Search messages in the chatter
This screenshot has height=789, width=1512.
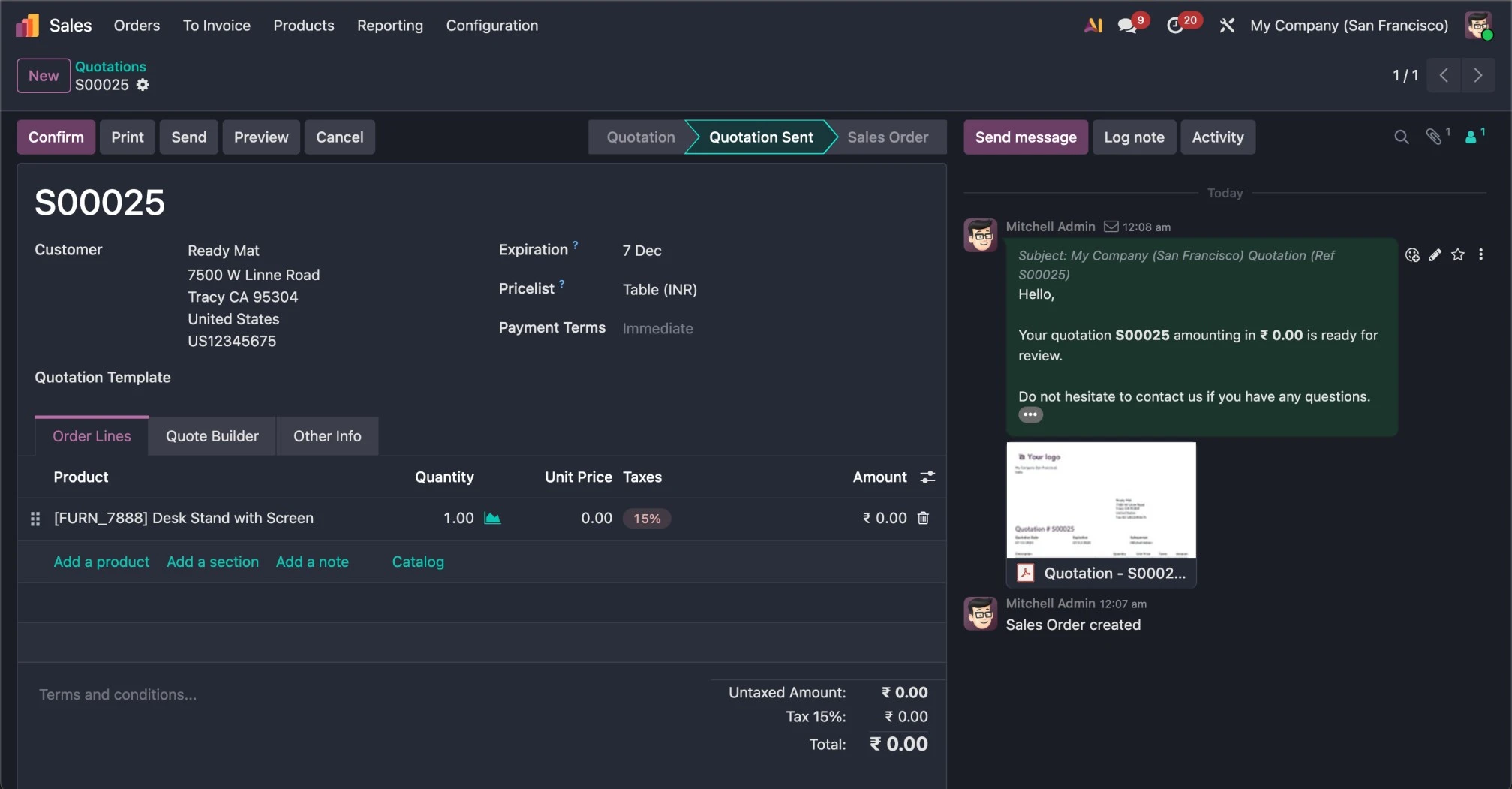[x=1401, y=137]
